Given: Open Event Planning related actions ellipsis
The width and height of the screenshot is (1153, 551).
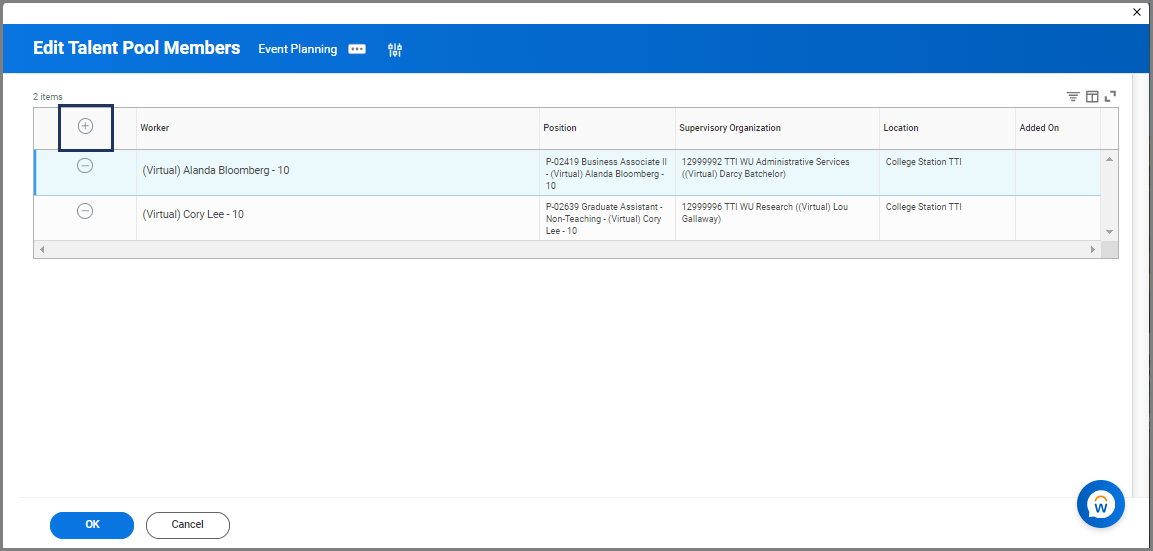Looking at the screenshot, I should [x=357, y=49].
